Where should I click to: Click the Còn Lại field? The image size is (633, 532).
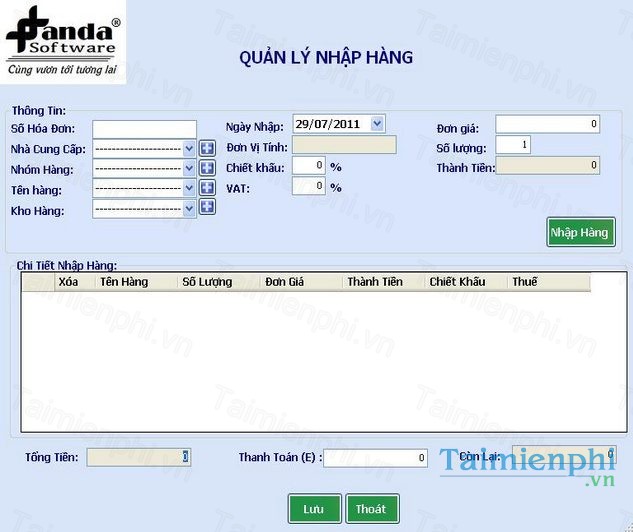pos(564,455)
